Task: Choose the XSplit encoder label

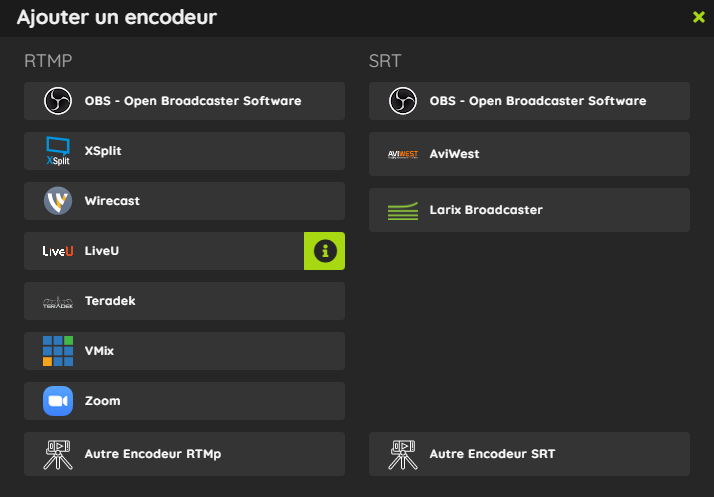Action: coord(103,151)
